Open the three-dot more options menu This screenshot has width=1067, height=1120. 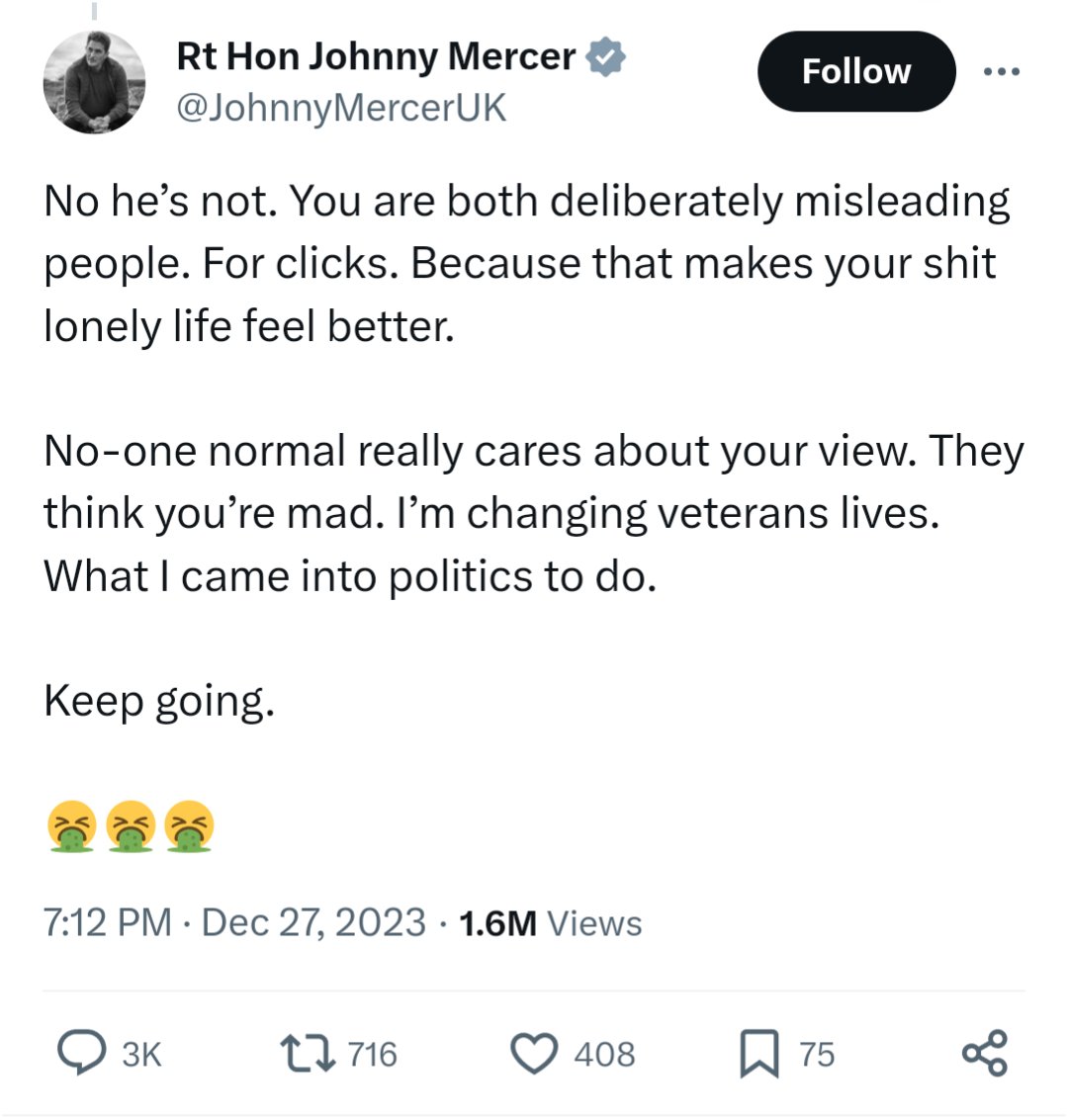(x=1001, y=71)
